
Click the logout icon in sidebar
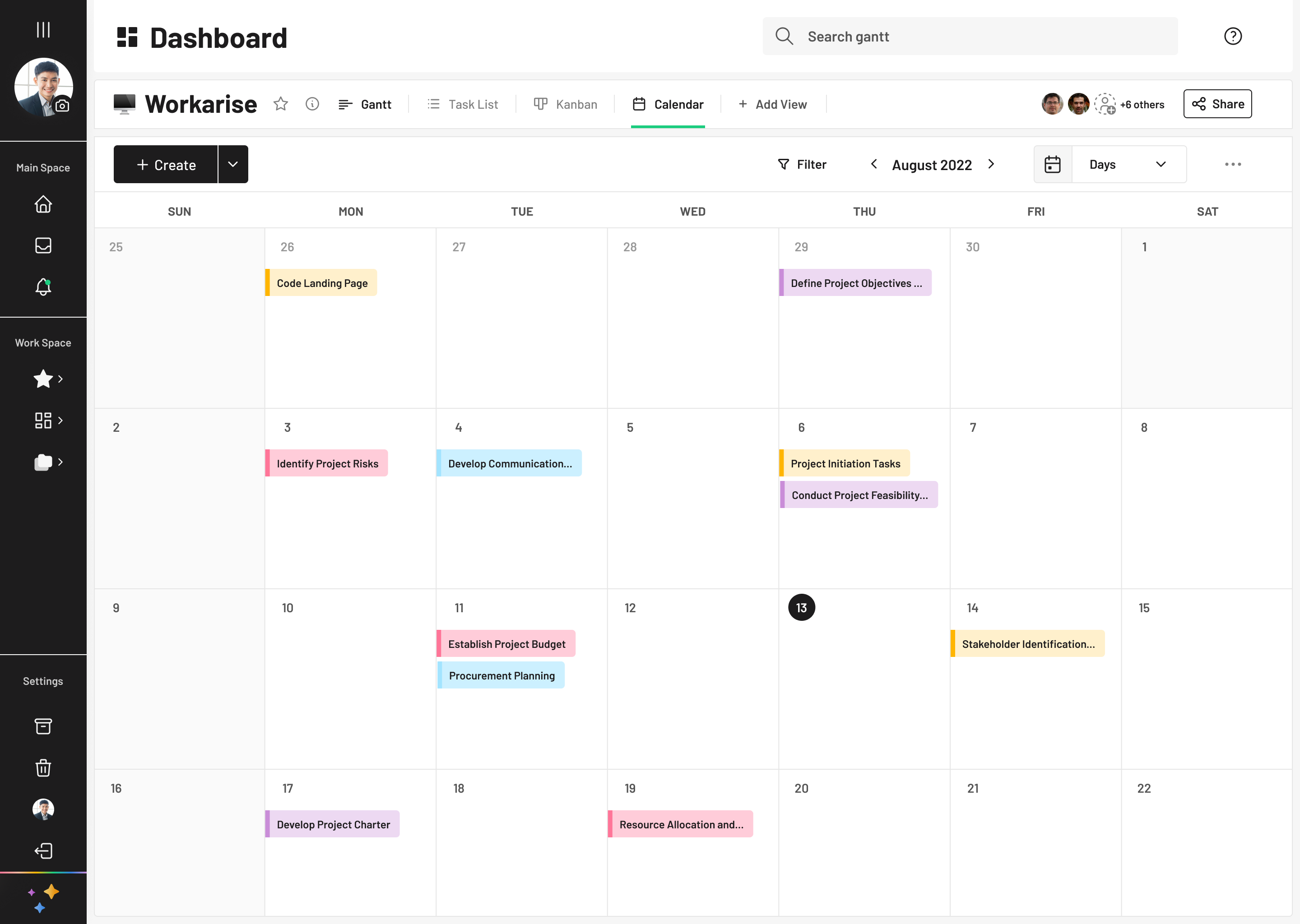coord(43,850)
